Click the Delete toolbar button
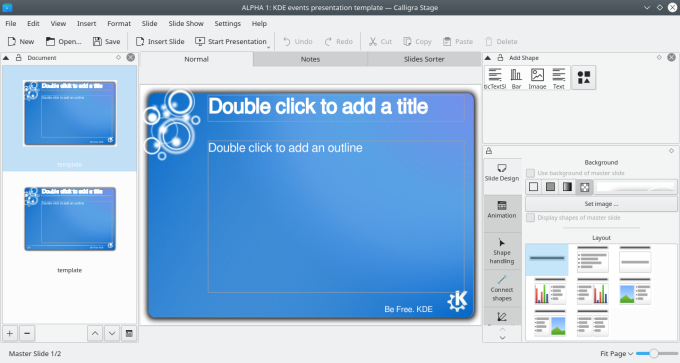The height and width of the screenshot is (363, 680). pos(501,42)
